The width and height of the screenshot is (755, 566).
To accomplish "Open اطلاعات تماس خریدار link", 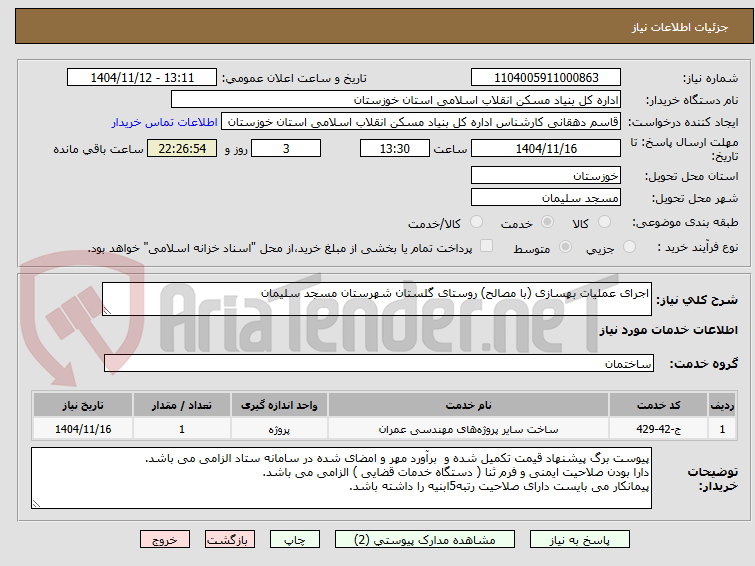I will [x=165, y=122].
